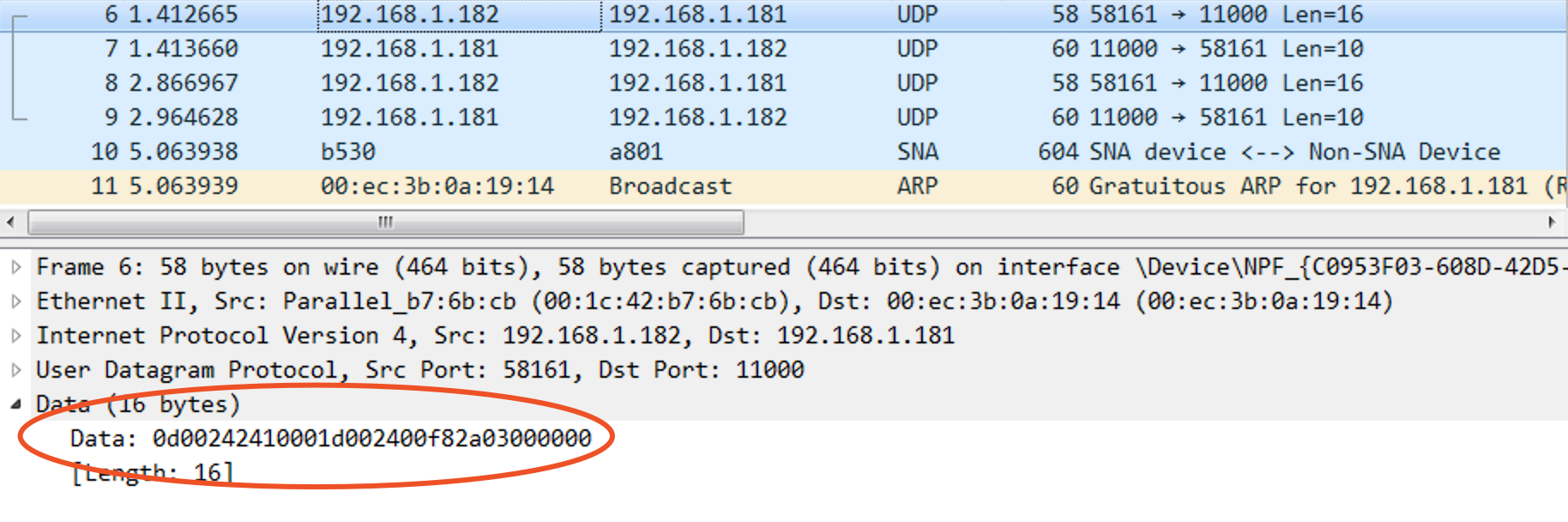Click 'Gratuitous ARP for 192.168.1.181' info
The height and width of the screenshot is (522, 1568).
(x=1309, y=186)
